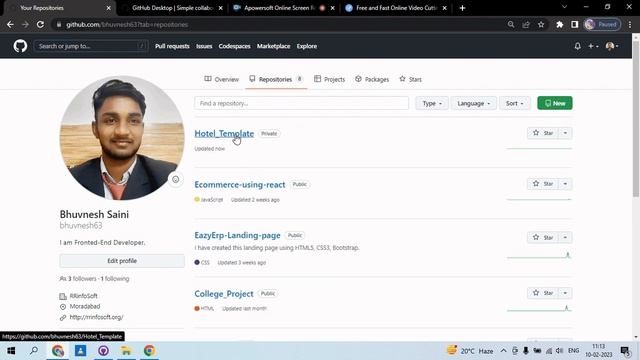Viewport: 640px width, 360px height.
Task: Focus the Find a repository field
Action: [x=302, y=103]
